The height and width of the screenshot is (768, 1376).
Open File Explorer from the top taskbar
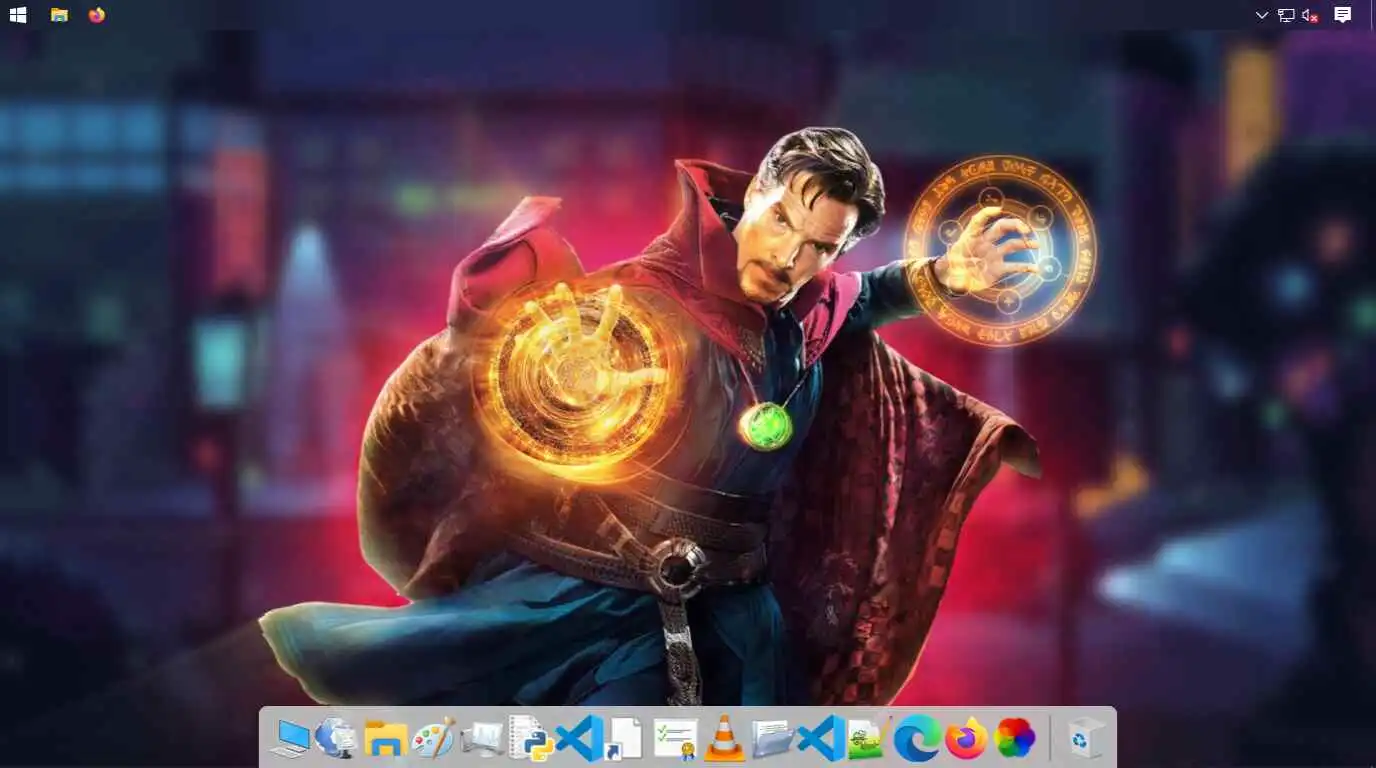[x=59, y=15]
